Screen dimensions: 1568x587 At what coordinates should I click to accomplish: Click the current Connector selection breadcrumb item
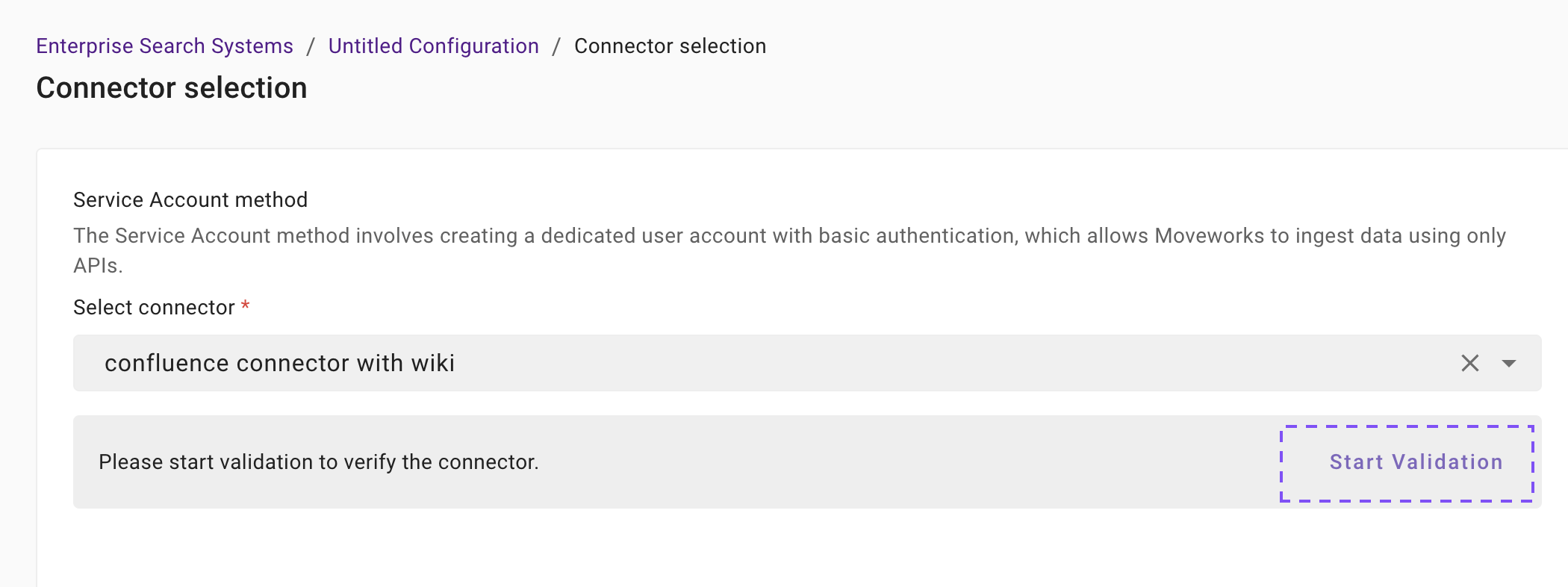click(x=670, y=46)
